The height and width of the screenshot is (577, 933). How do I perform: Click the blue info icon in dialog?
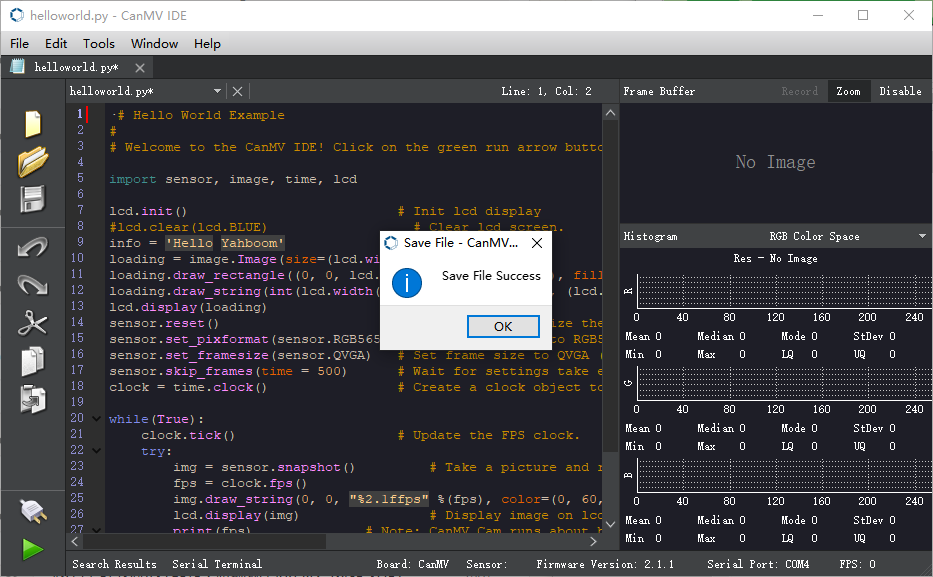pyautogui.click(x=407, y=283)
